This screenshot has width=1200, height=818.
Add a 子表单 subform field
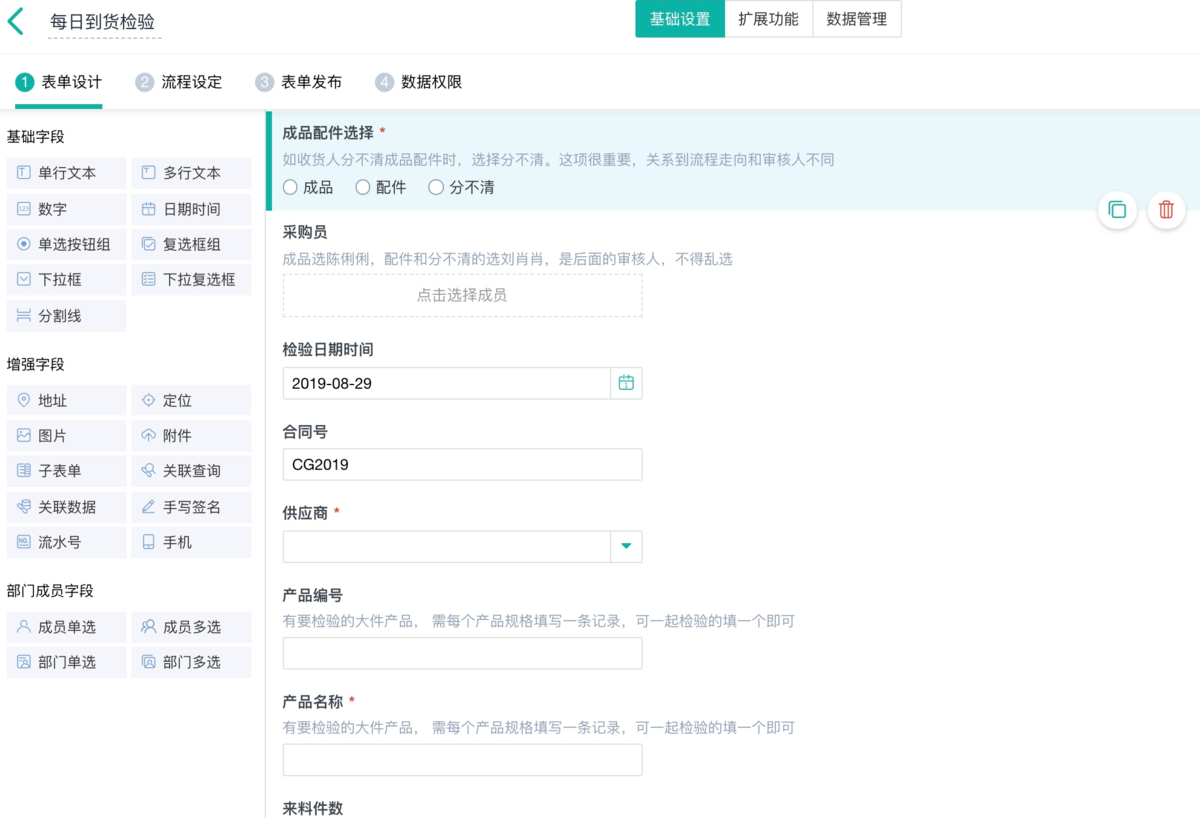66,471
